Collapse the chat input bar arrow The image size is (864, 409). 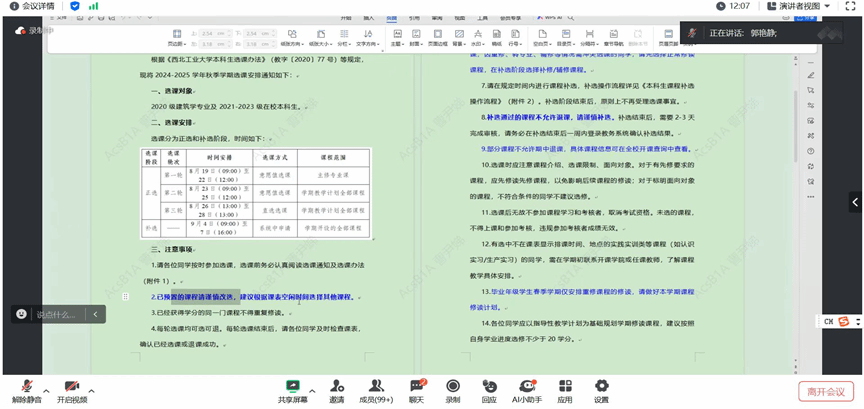click(95, 314)
